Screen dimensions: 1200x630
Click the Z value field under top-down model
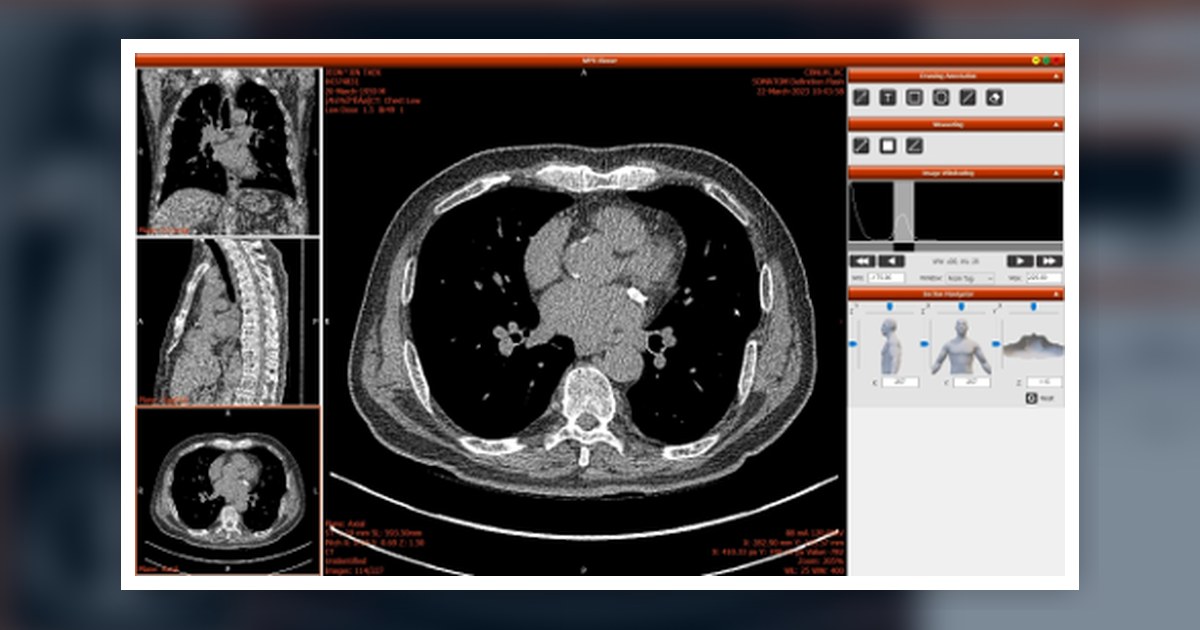pyautogui.click(x=1044, y=382)
